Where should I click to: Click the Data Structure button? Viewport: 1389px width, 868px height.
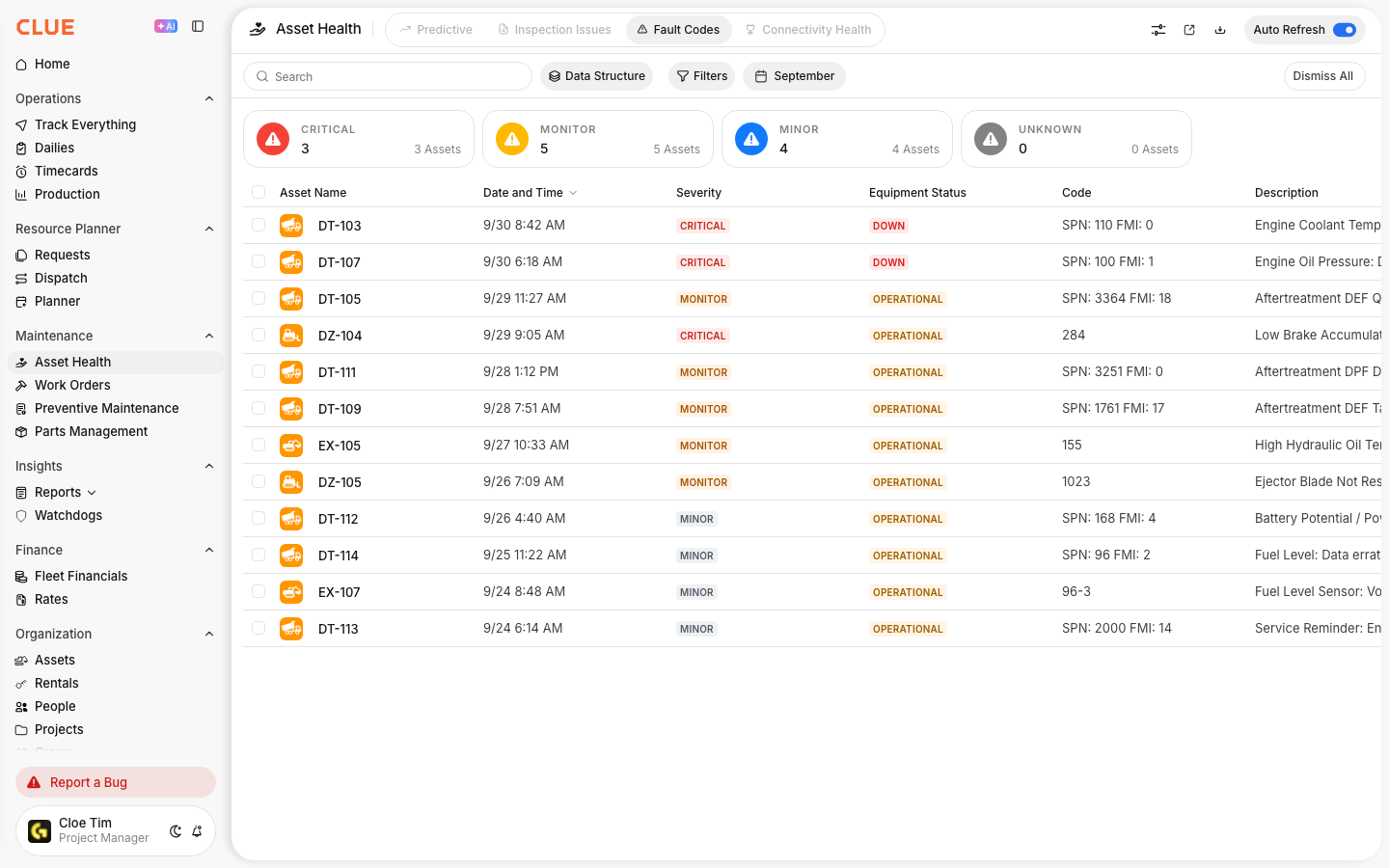pyautogui.click(x=596, y=76)
